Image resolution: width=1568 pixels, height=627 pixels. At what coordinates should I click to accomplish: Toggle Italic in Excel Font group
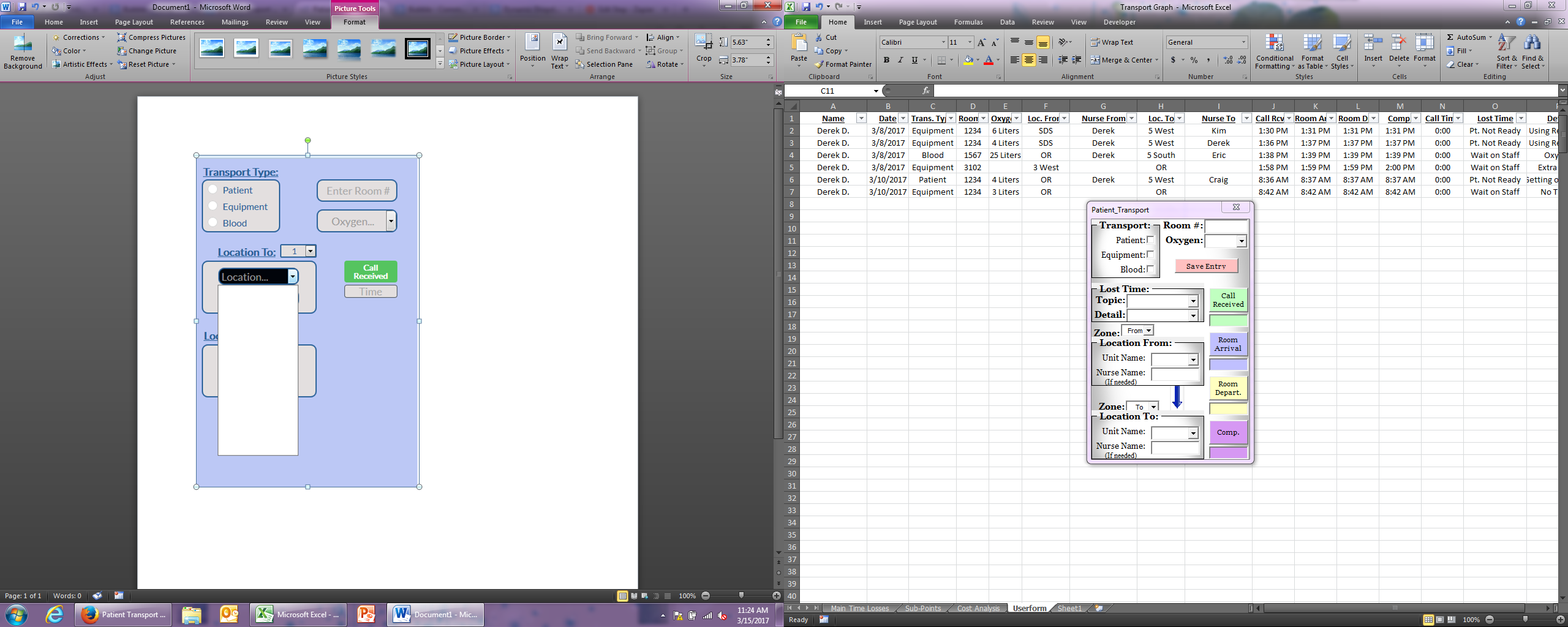(900, 60)
